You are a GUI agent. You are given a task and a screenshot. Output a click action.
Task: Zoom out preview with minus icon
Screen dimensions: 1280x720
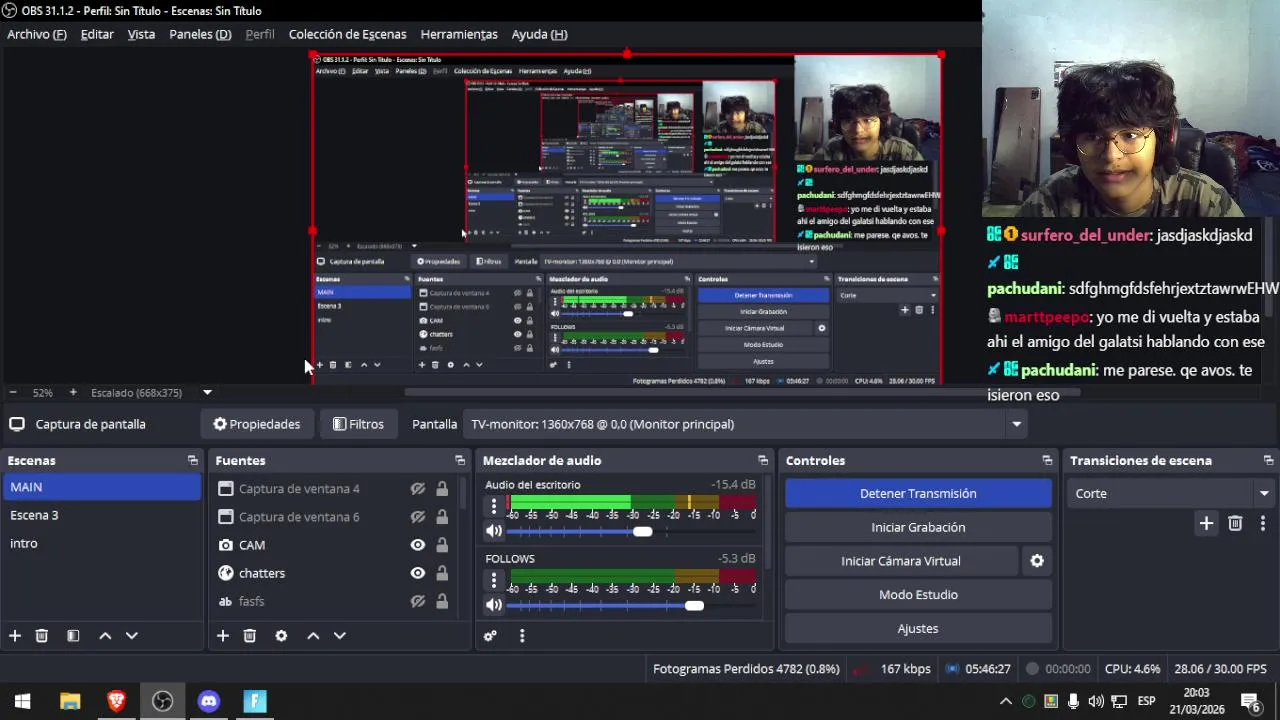(13, 393)
